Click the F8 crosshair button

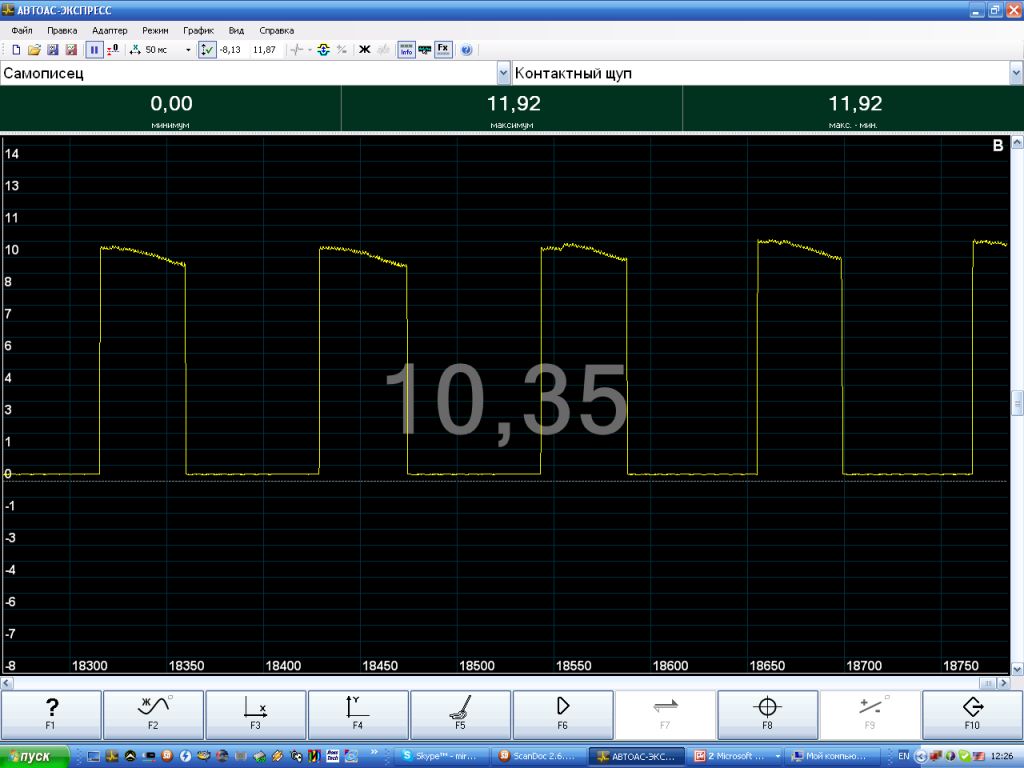pos(767,715)
